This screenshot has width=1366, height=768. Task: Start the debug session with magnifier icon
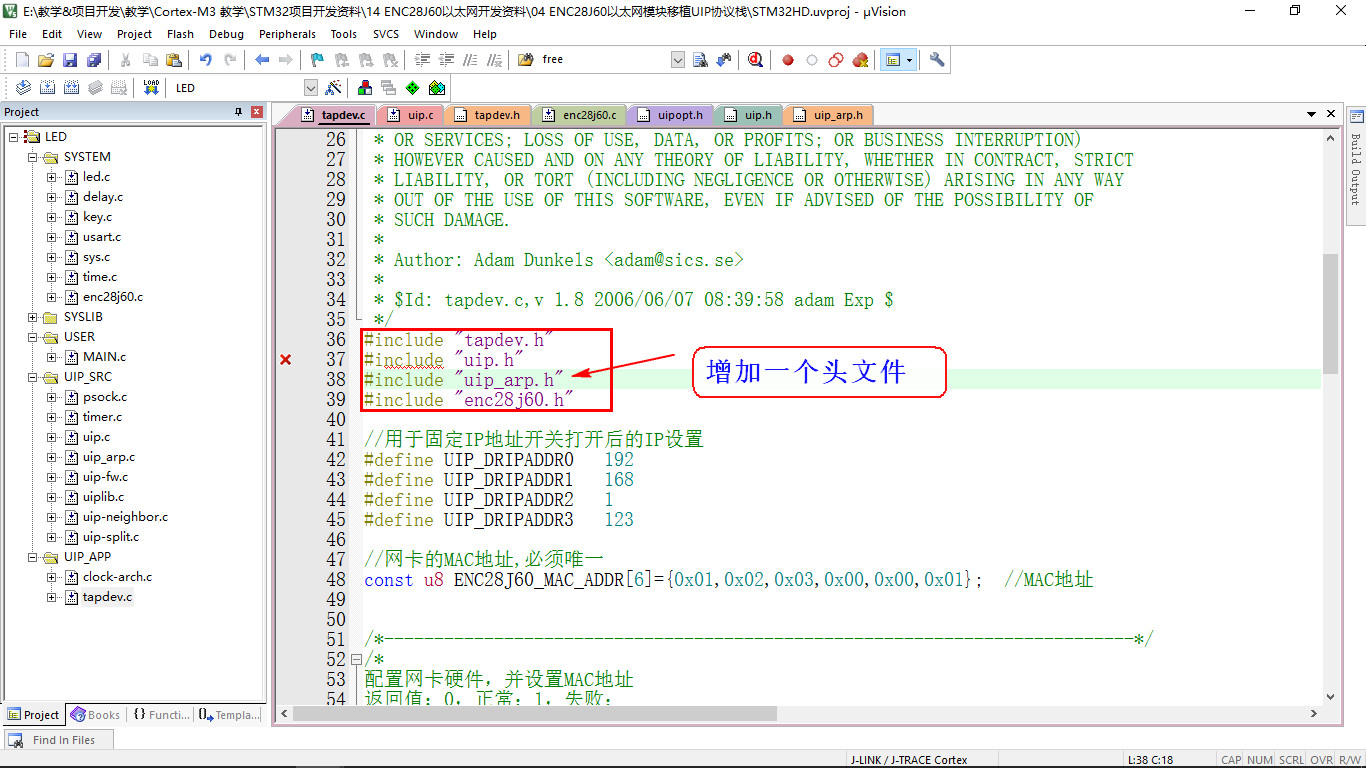tap(755, 60)
